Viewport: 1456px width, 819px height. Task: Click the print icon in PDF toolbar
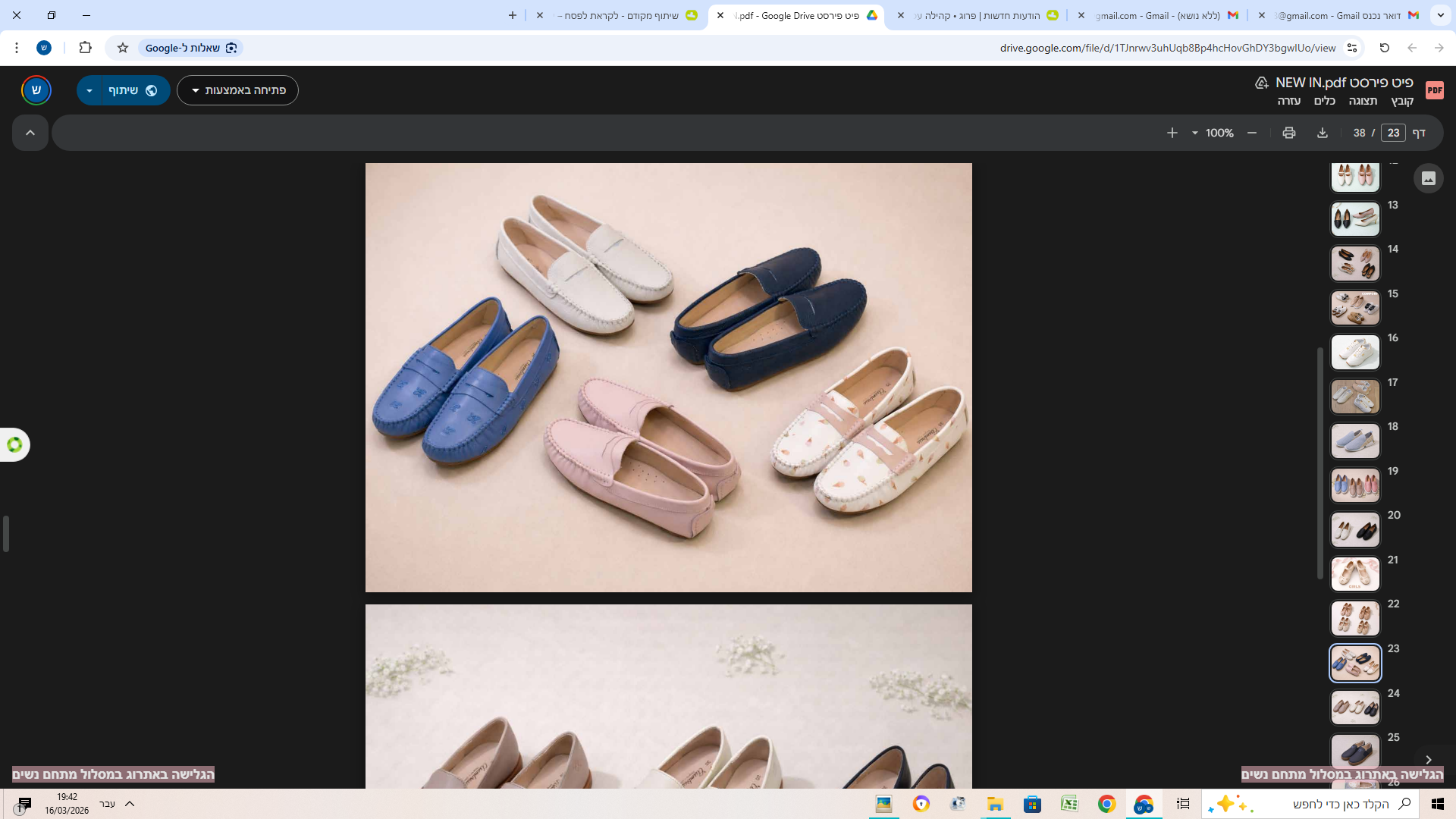click(x=1288, y=133)
